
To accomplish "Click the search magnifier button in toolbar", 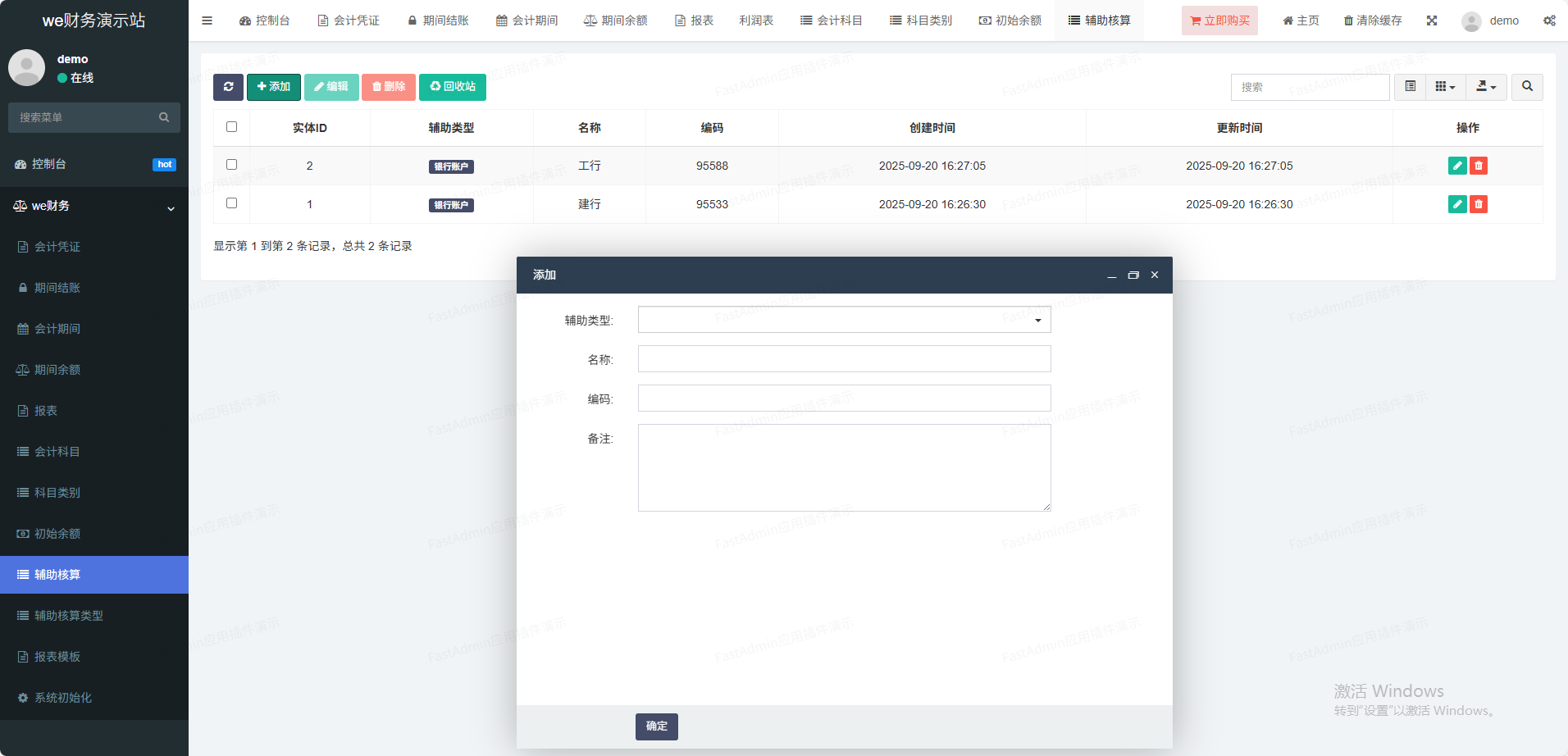I will point(1527,87).
